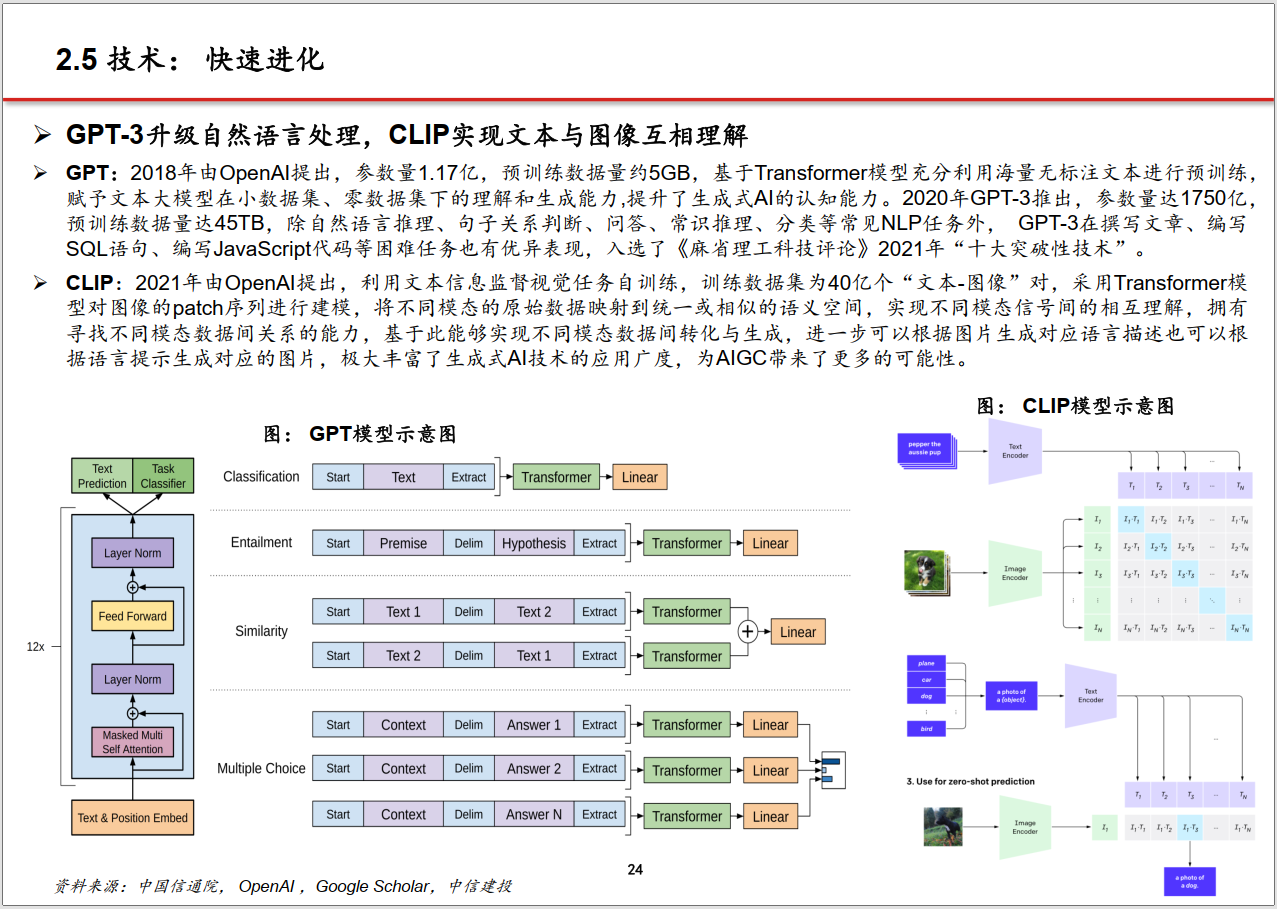This screenshot has height=909, width=1277.
Task: Click the 'Similarity' task label
Action: pos(261,632)
